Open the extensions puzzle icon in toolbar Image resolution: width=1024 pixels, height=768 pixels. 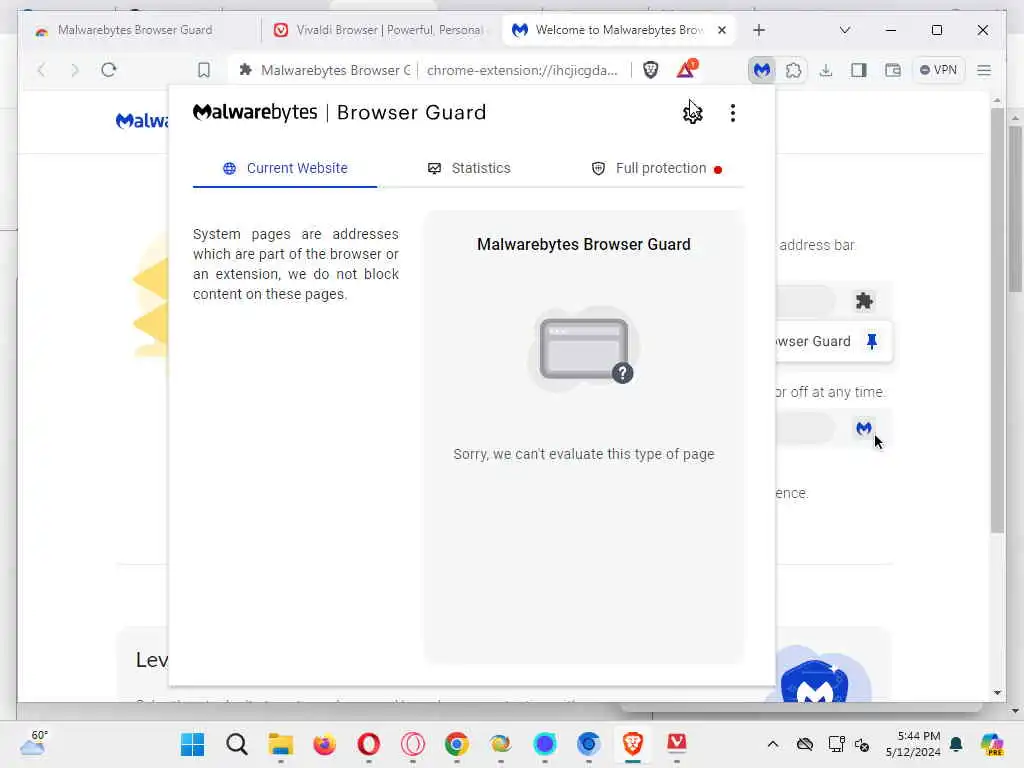[793, 70]
